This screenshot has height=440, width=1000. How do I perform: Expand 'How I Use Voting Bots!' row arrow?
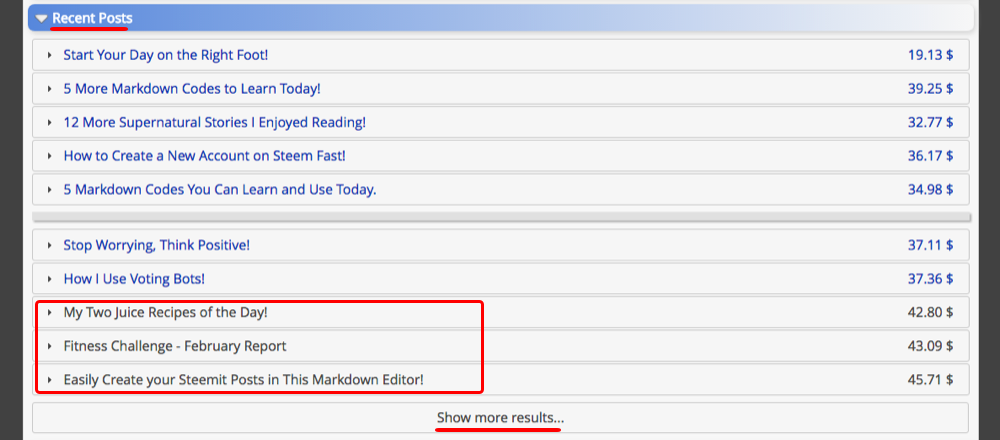pos(49,279)
